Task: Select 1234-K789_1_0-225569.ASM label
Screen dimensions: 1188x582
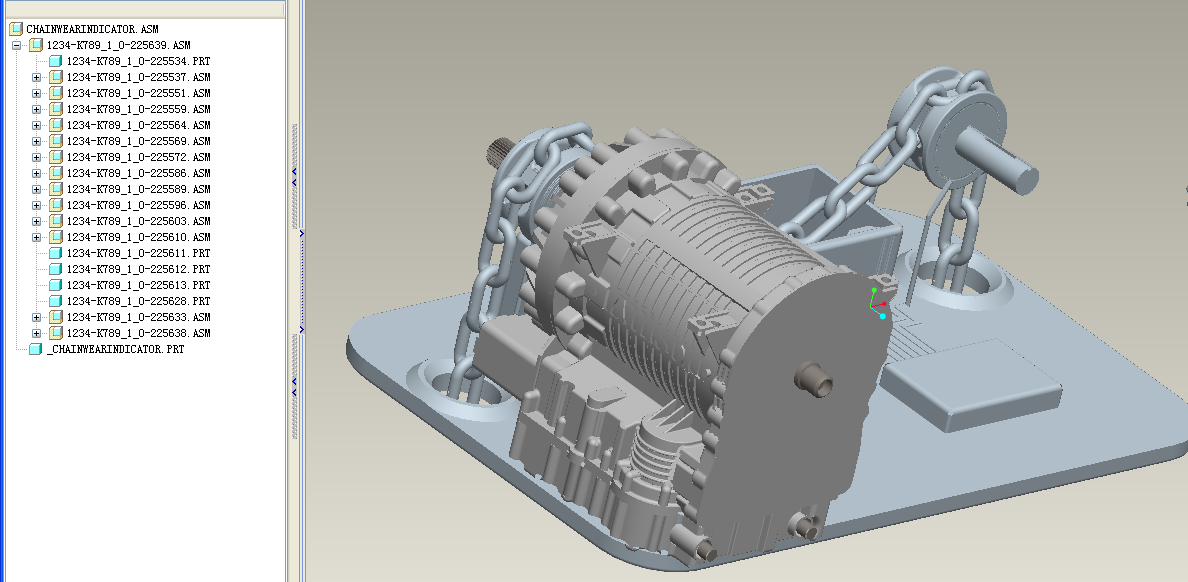Action: pyautogui.click(x=139, y=141)
